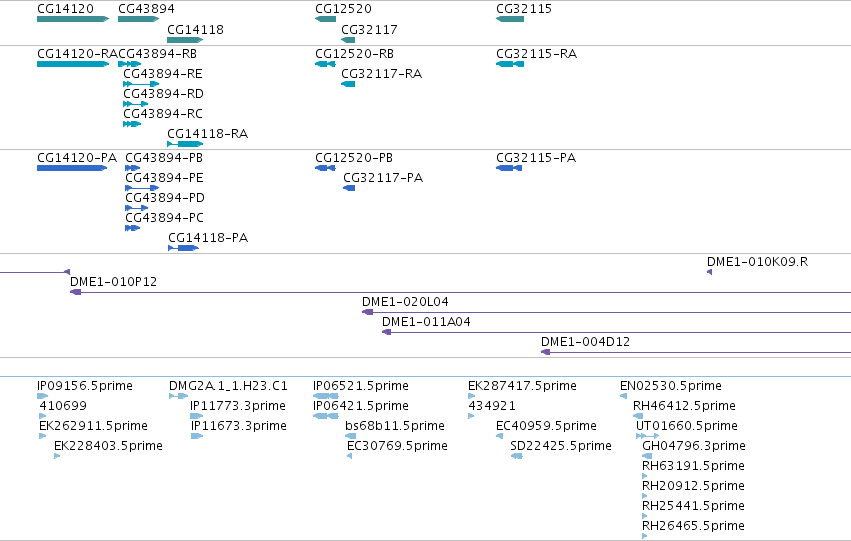Select protein CG32117-PA
The height and width of the screenshot is (541, 851).
349,188
